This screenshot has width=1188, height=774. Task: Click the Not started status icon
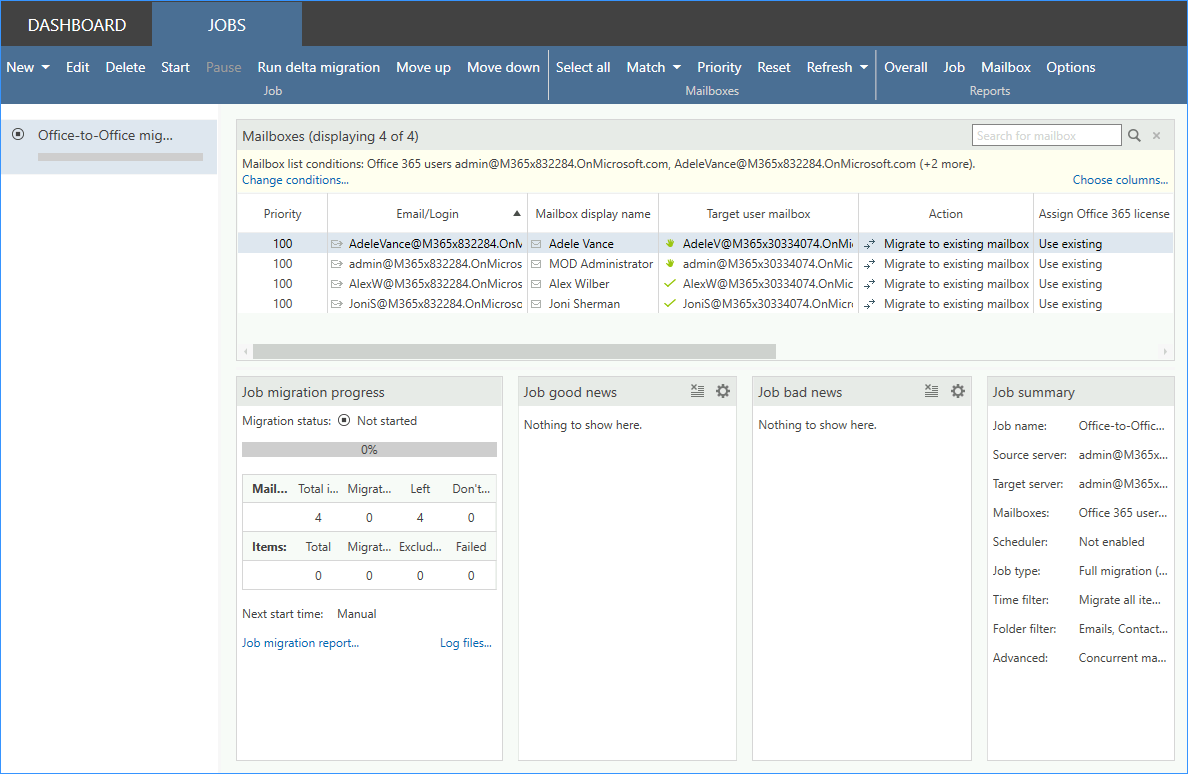point(344,420)
